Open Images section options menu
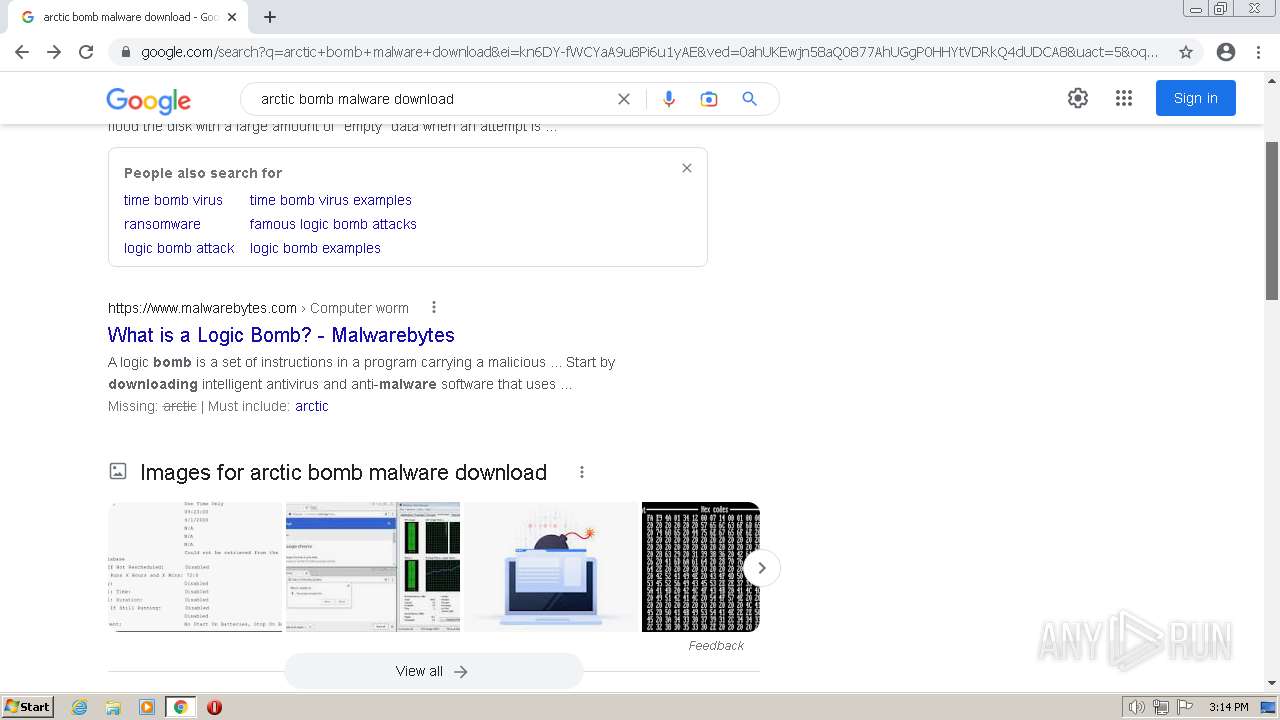The height and width of the screenshot is (720, 1280). [x=582, y=472]
